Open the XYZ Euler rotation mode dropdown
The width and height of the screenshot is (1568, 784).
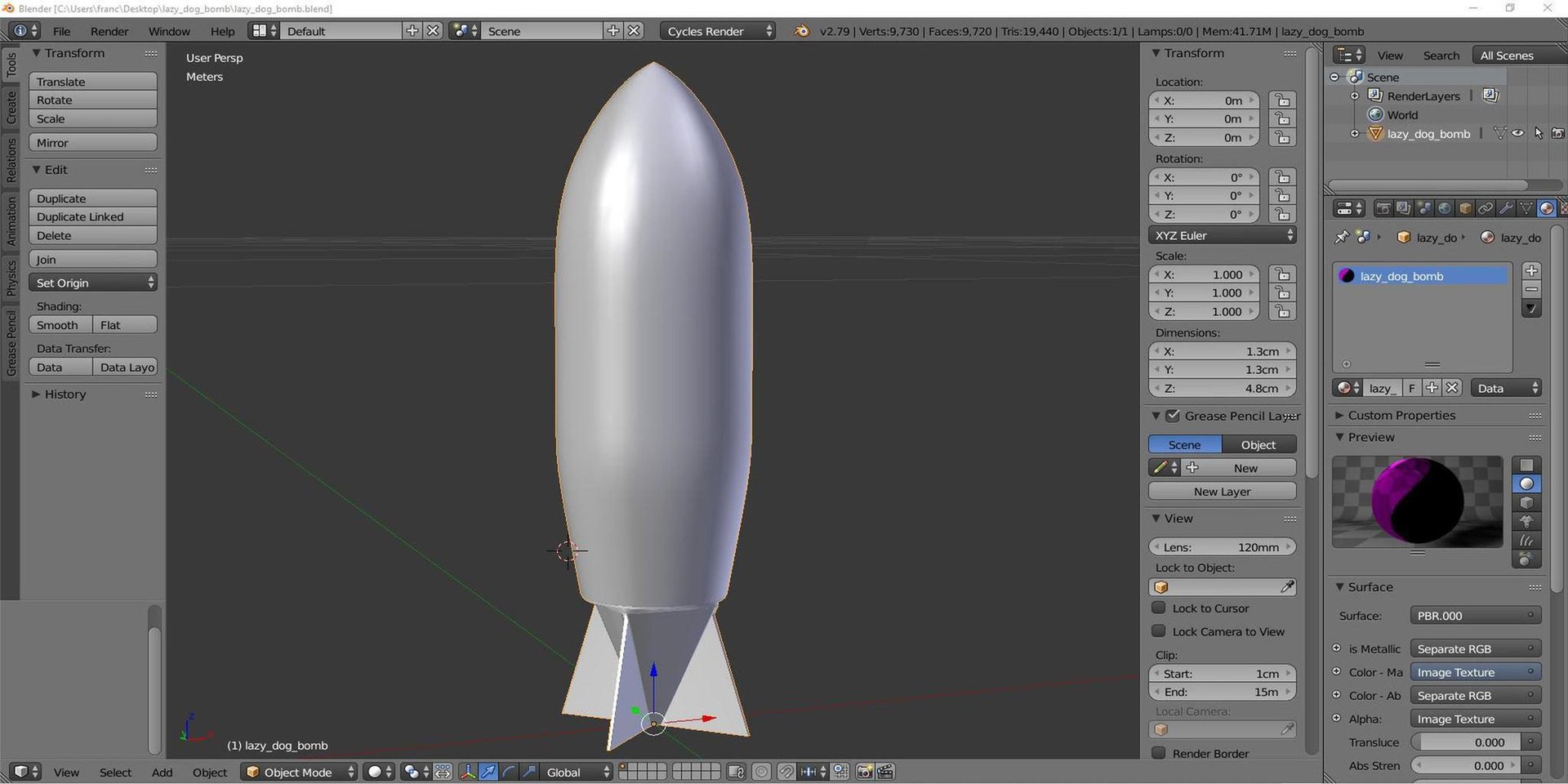1222,235
